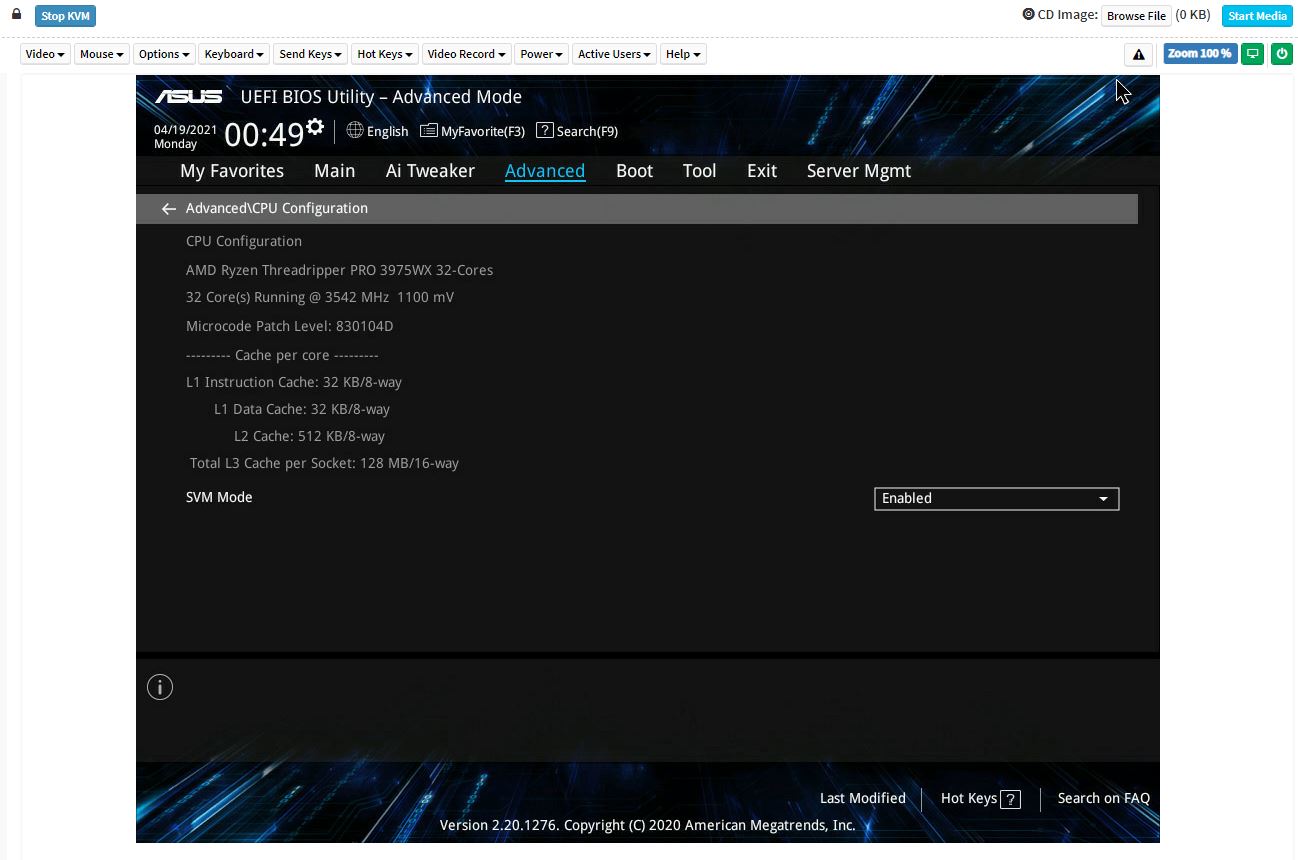Click the Advanced\CPU Configuration breadcrumb text
This screenshot has height=860, width=1298.
click(x=277, y=208)
